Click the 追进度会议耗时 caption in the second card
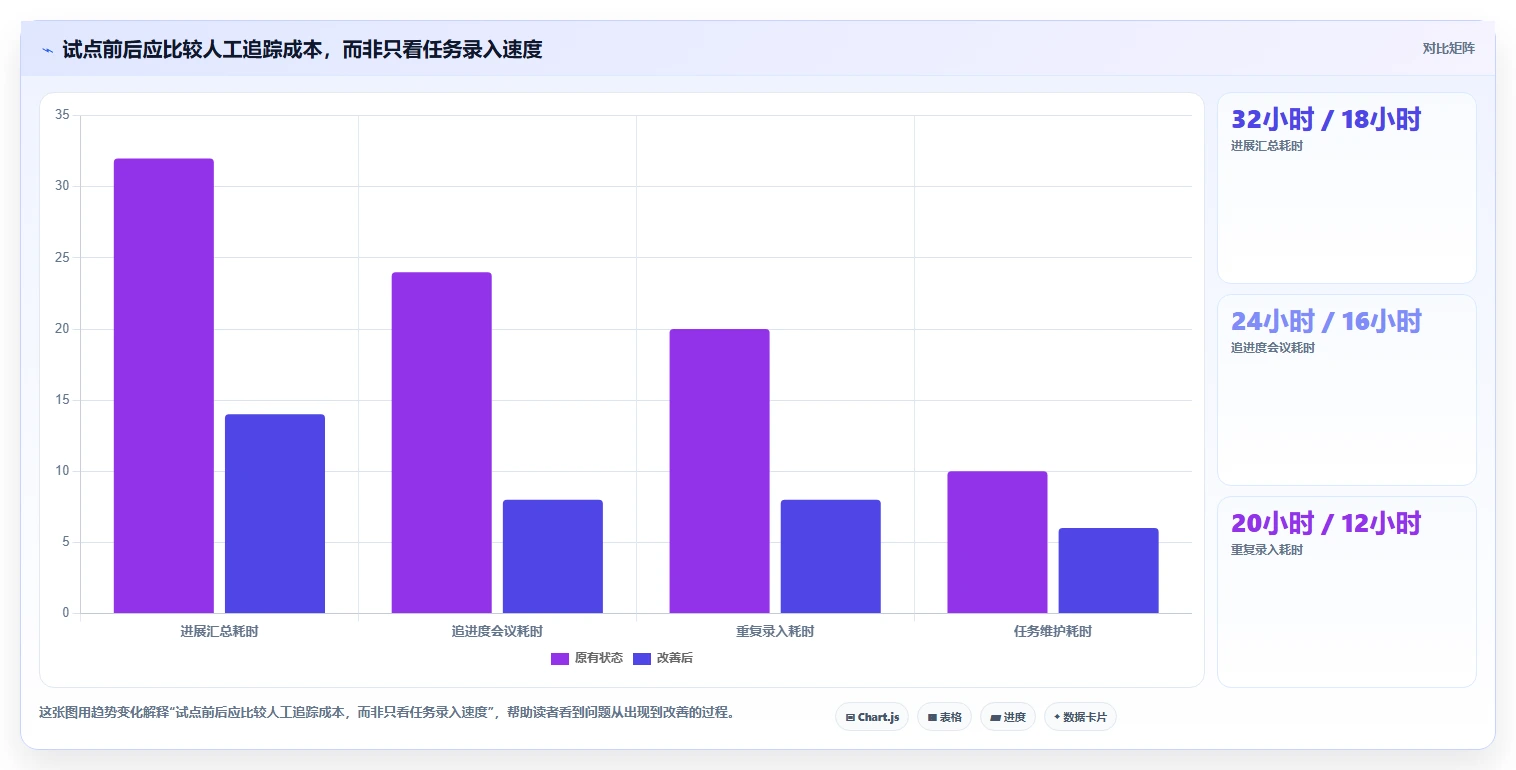This screenshot has width=1516, height=770. [x=1273, y=348]
